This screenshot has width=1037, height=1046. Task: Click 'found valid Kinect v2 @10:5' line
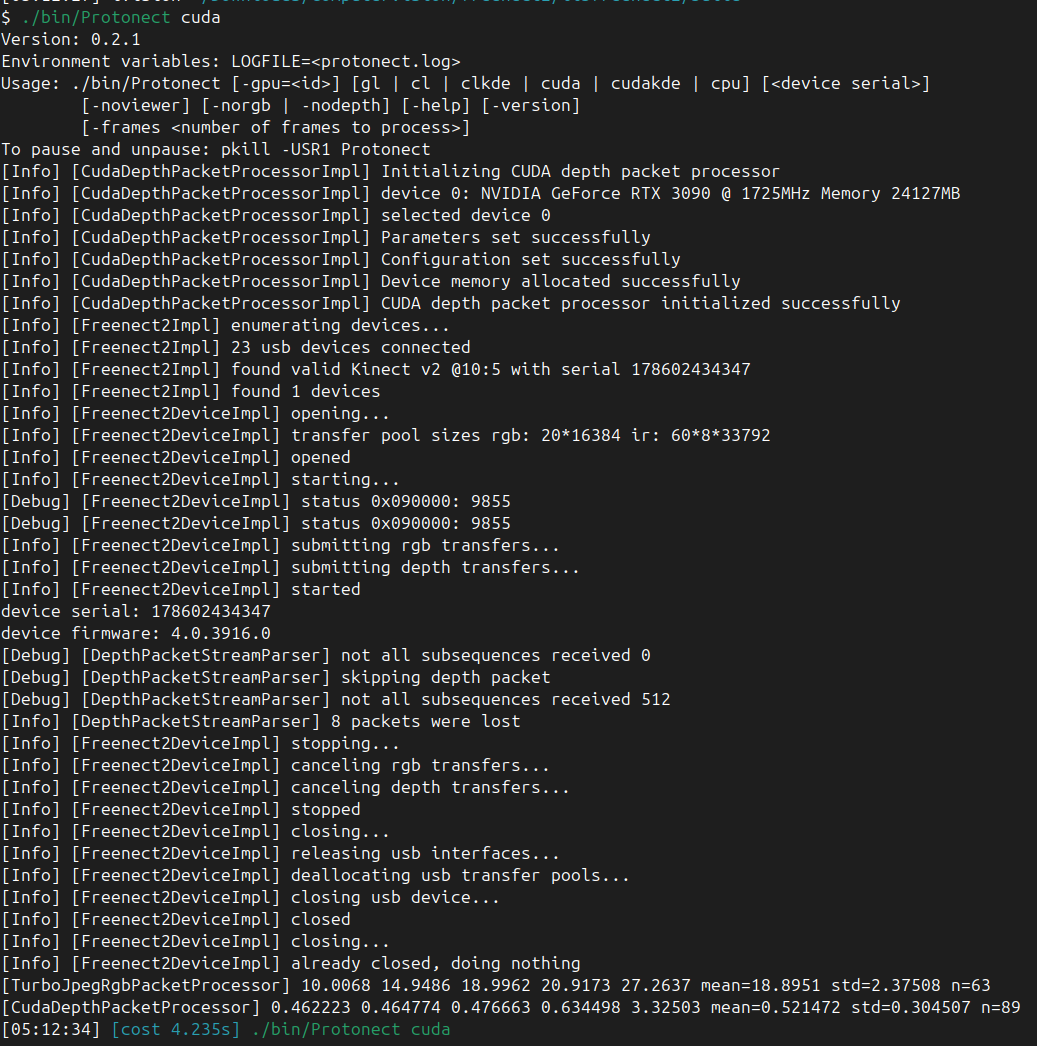(375, 370)
